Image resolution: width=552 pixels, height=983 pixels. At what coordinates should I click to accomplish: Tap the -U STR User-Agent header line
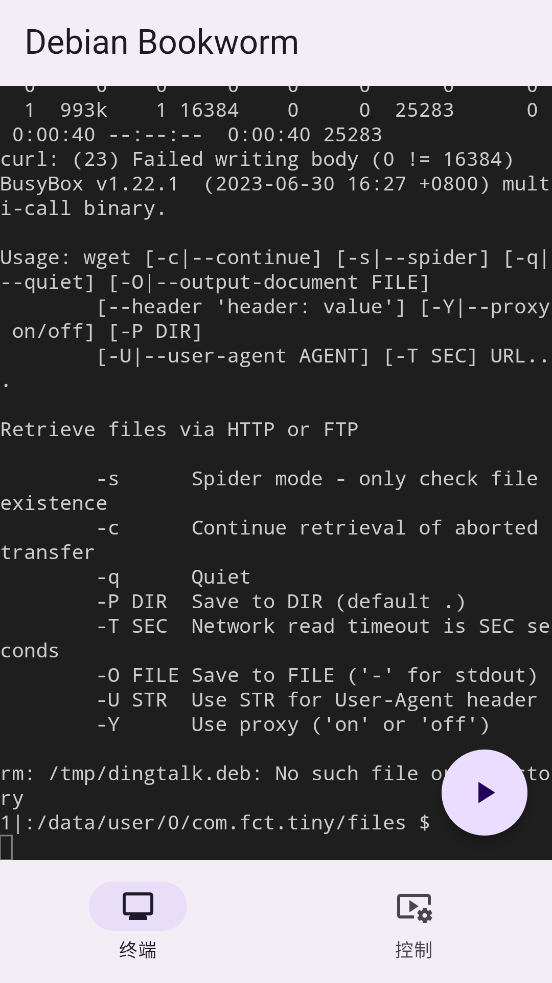[x=317, y=700]
